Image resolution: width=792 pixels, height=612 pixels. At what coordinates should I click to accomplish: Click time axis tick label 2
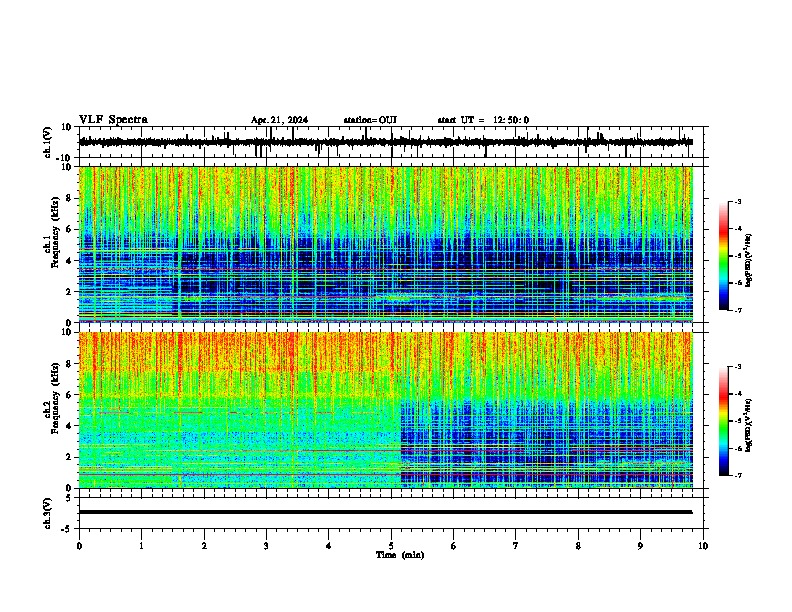pos(204,546)
